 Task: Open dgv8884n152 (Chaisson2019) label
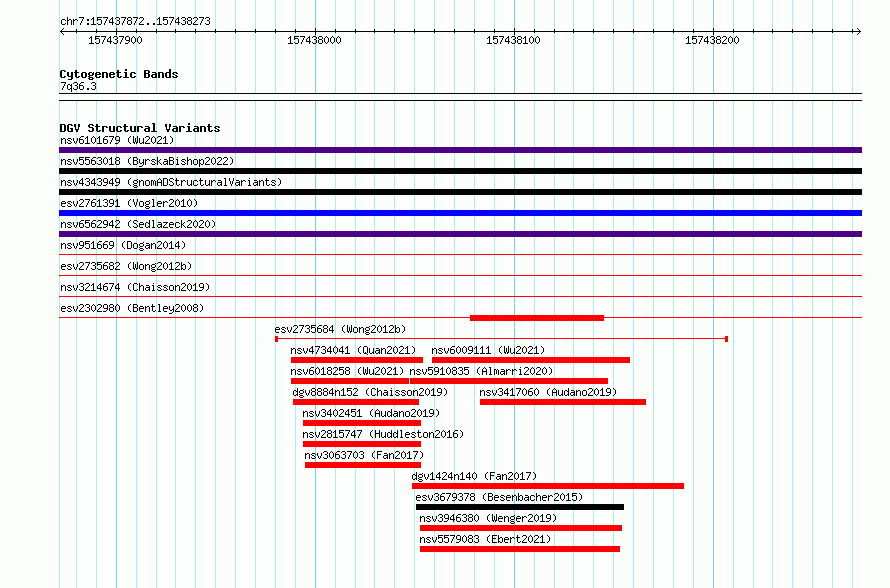click(370, 392)
